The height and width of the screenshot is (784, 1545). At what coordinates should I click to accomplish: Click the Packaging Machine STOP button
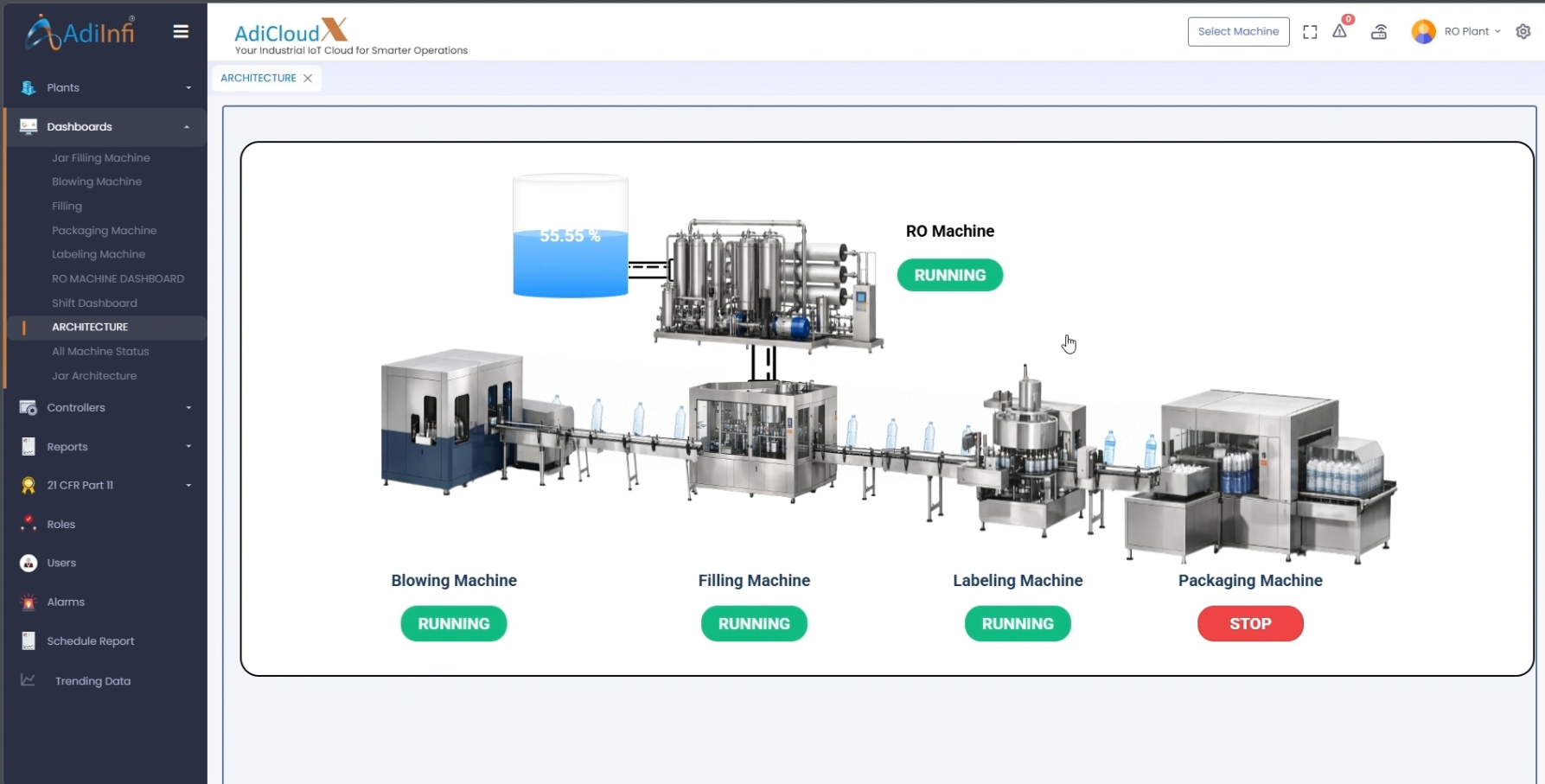click(x=1249, y=624)
